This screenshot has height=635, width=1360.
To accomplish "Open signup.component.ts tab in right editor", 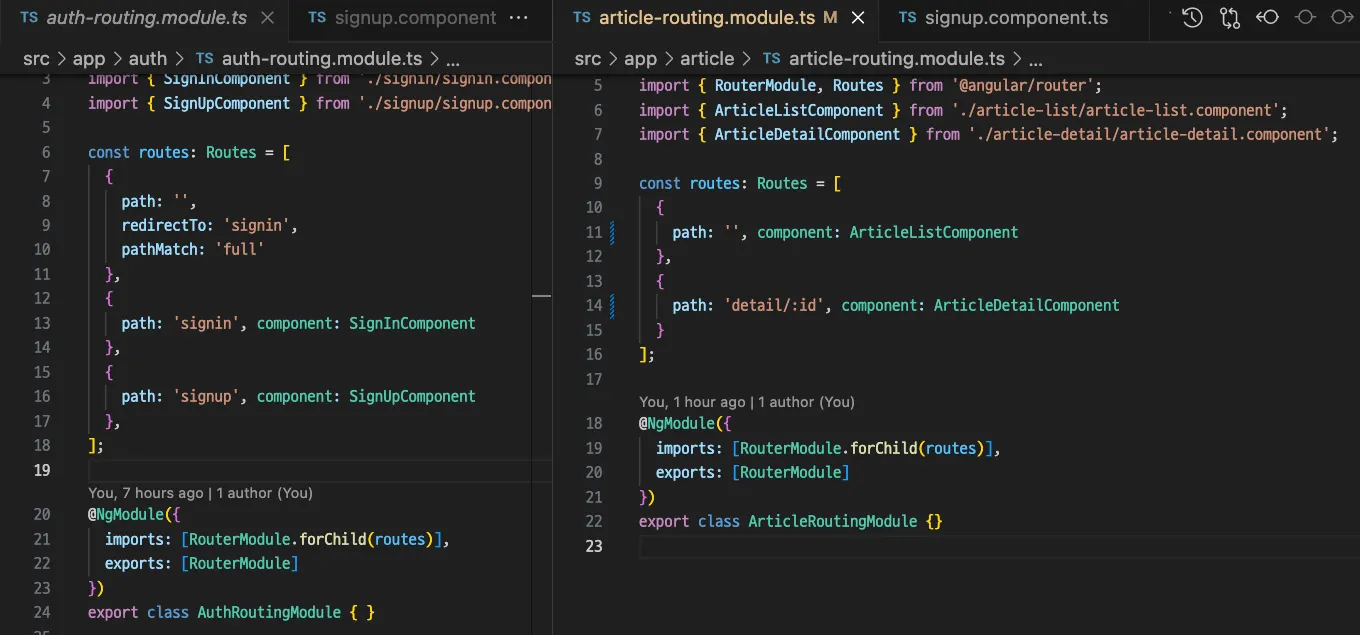I will click(1015, 18).
